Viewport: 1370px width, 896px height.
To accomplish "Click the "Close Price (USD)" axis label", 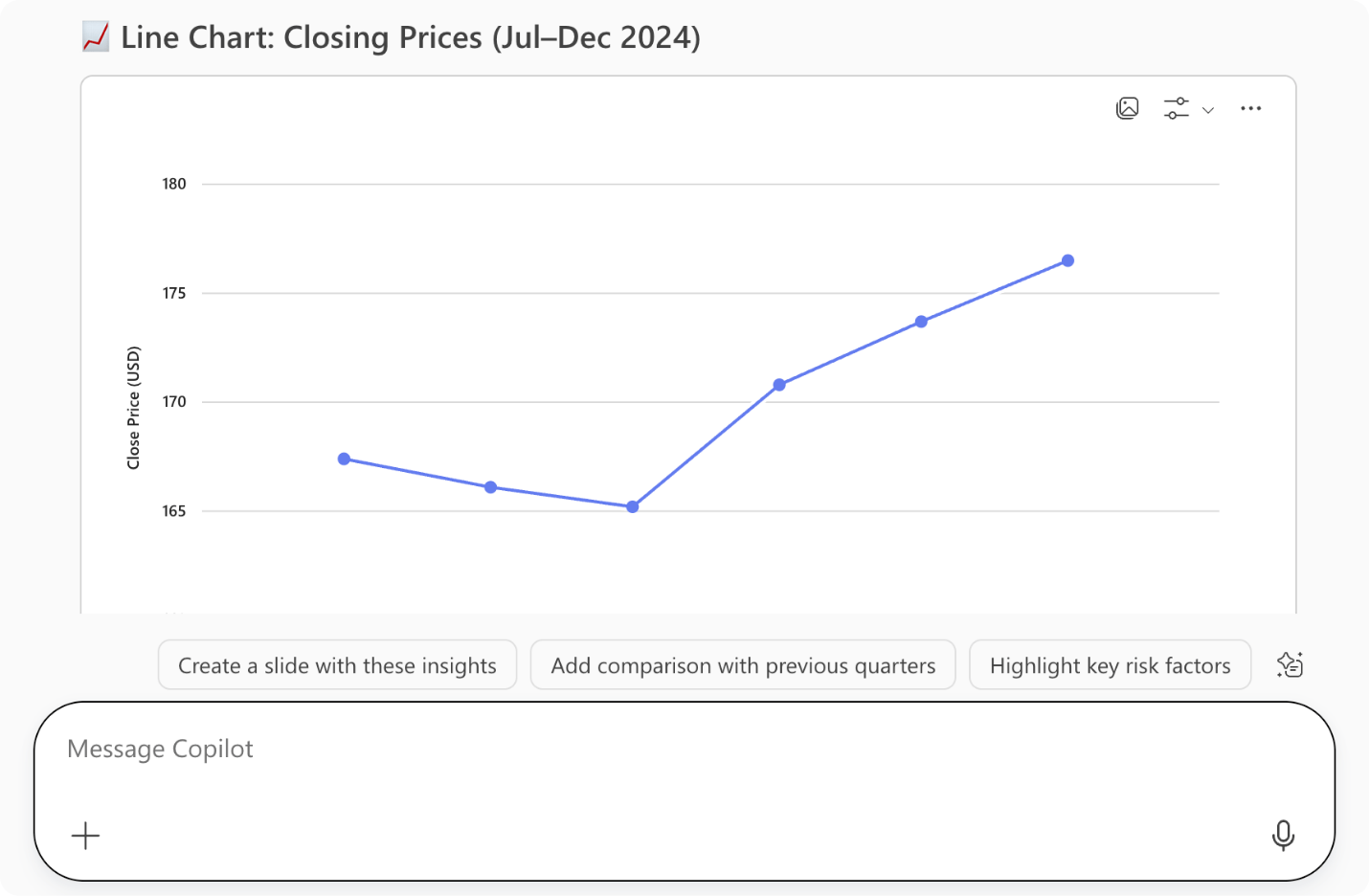I will (x=134, y=408).
